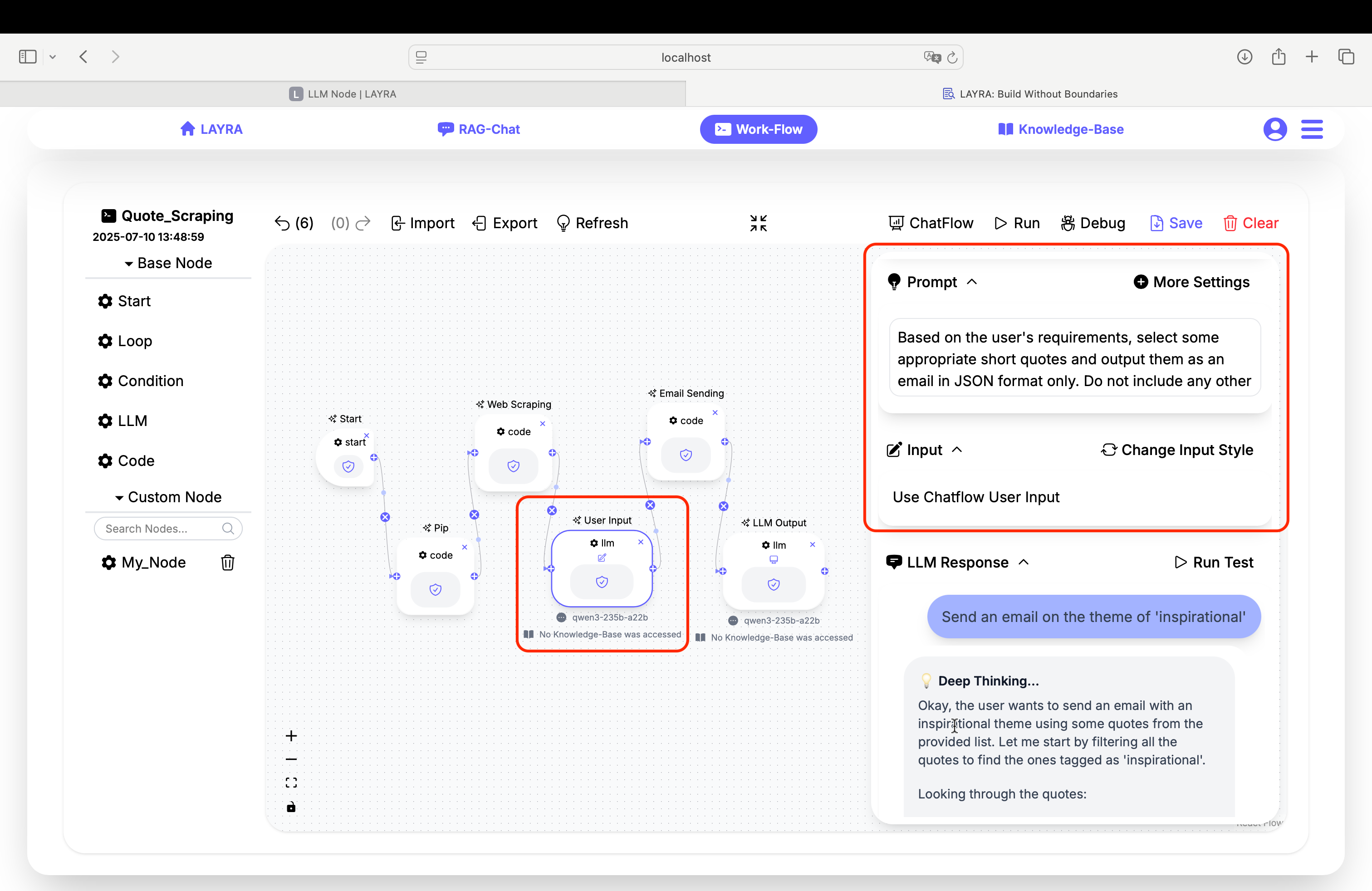This screenshot has width=1372, height=891.
Task: Remove the start node with its X
Action: point(367,436)
